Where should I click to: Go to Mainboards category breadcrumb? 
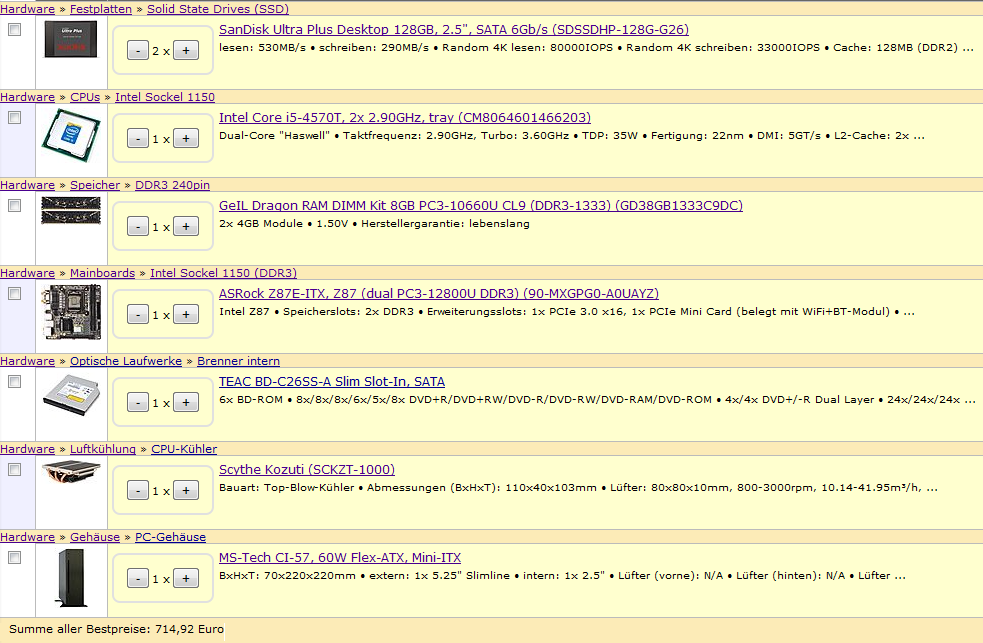click(102, 273)
